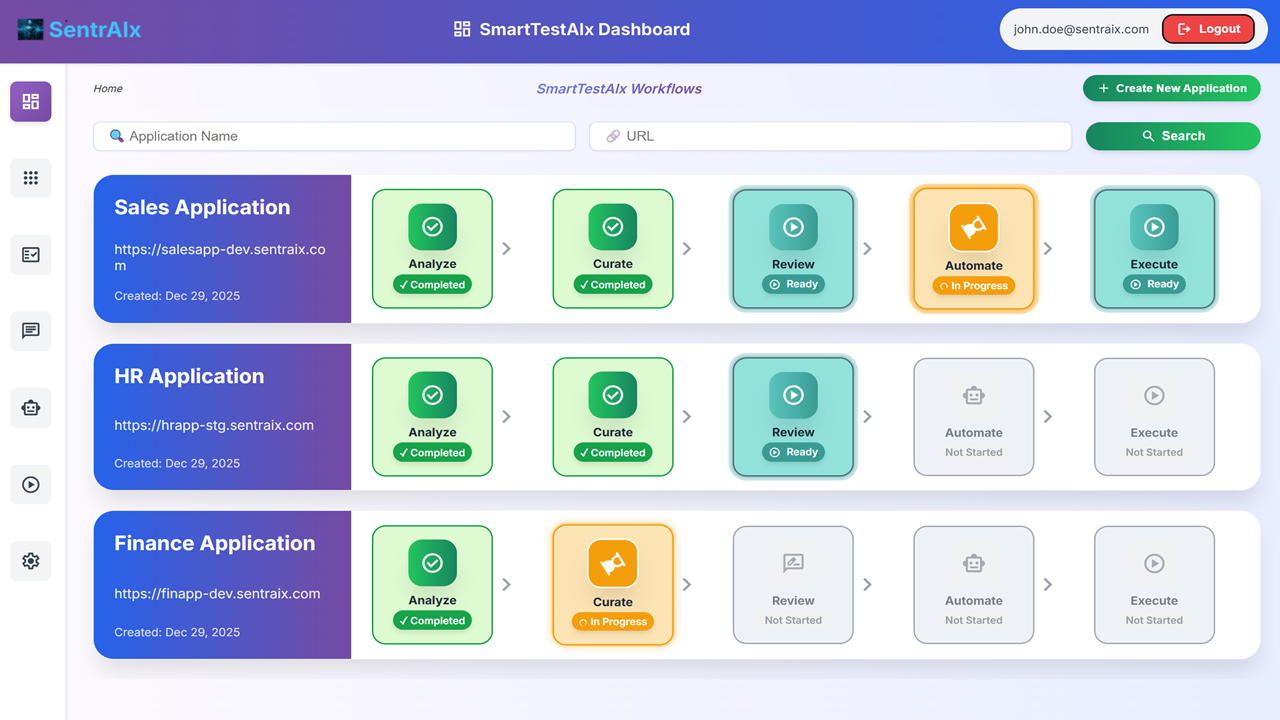Click john.doe@sentraix.com user email

1081,29
